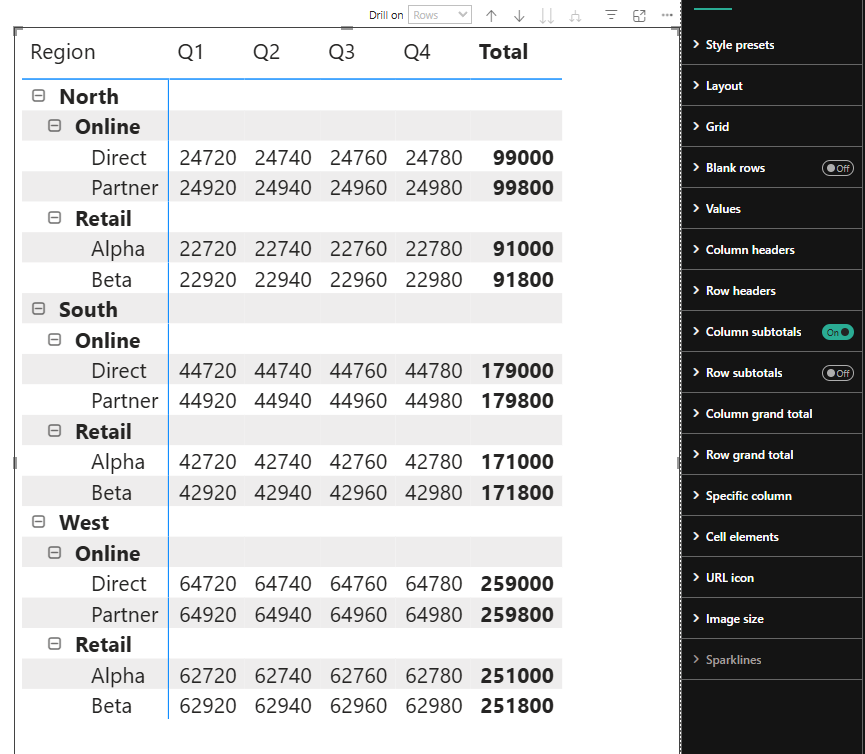Screen dimensions: 865x754
Task: Open the More options ellipsis
Action: click(667, 15)
